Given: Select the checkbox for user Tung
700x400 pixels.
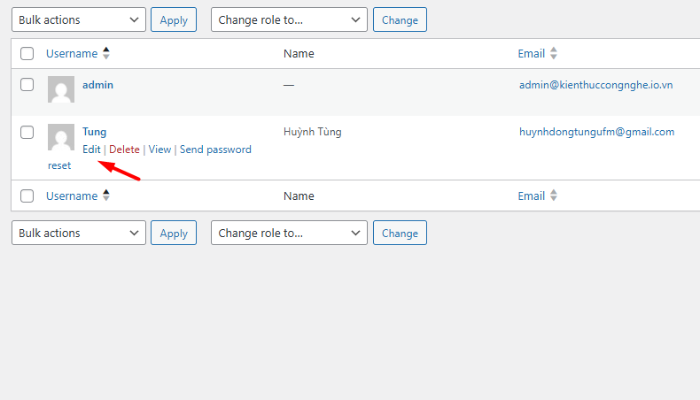Looking at the screenshot, I should [27, 132].
